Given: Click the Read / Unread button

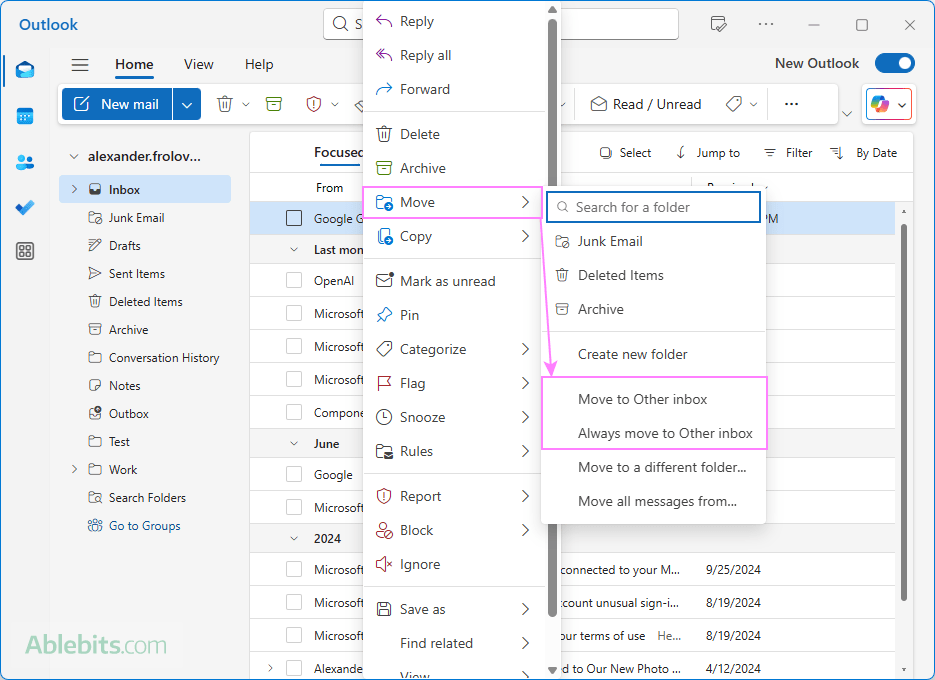Looking at the screenshot, I should tap(646, 104).
